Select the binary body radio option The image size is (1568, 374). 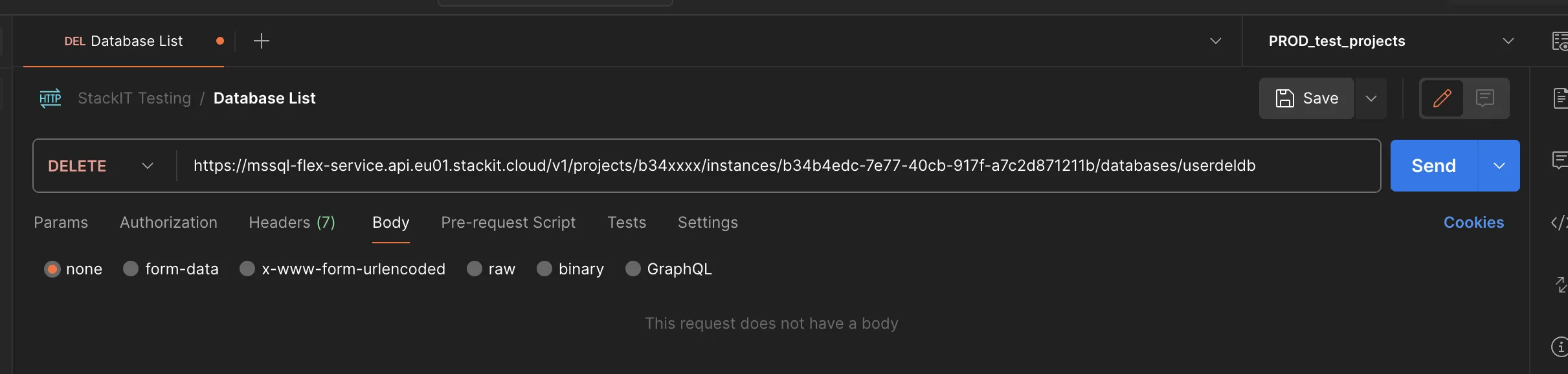point(544,269)
